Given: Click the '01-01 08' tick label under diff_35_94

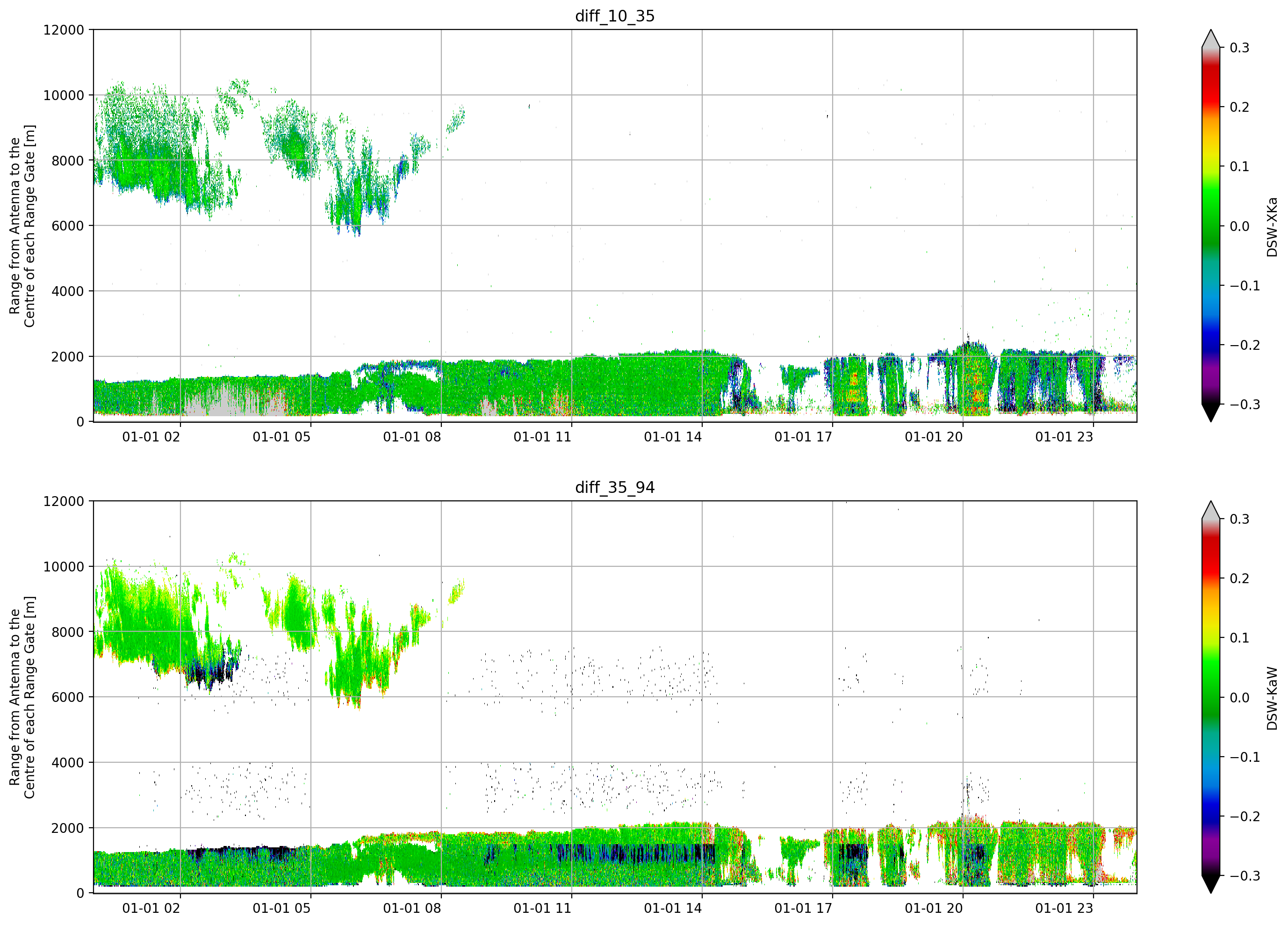Looking at the screenshot, I should pyautogui.click(x=412, y=909).
